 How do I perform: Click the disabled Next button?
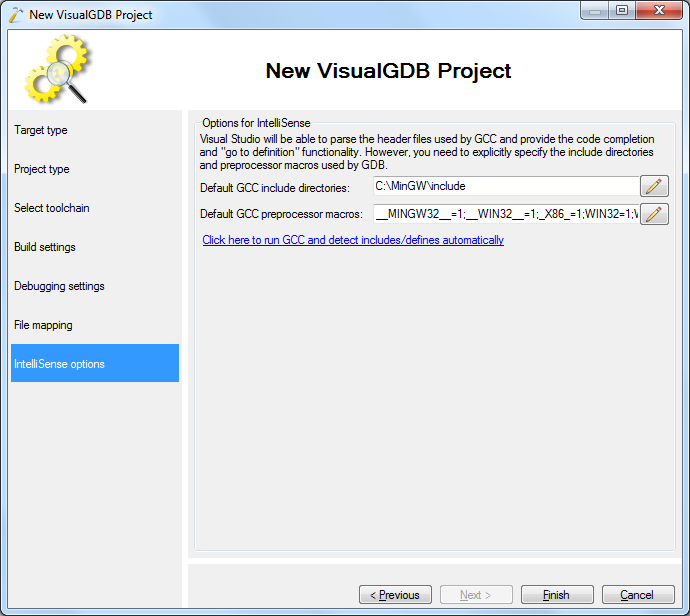click(x=476, y=595)
